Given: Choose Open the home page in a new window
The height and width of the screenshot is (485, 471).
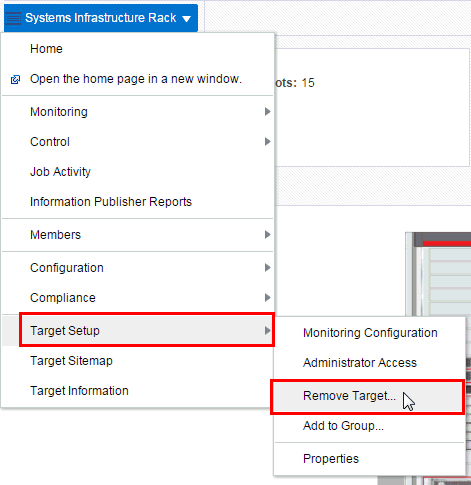Looking at the screenshot, I should pos(138,79).
